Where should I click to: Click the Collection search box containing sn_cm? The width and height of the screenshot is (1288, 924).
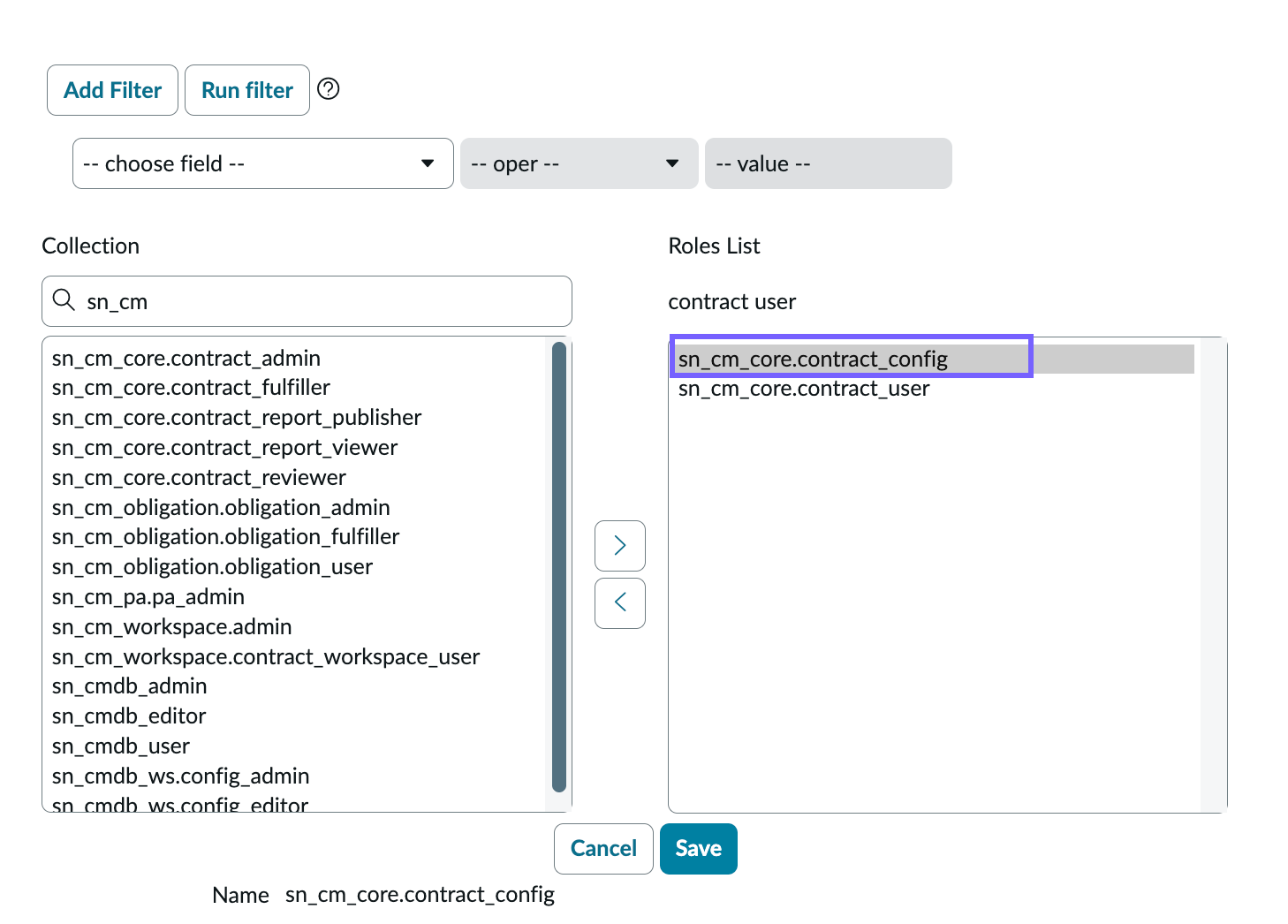(x=307, y=301)
